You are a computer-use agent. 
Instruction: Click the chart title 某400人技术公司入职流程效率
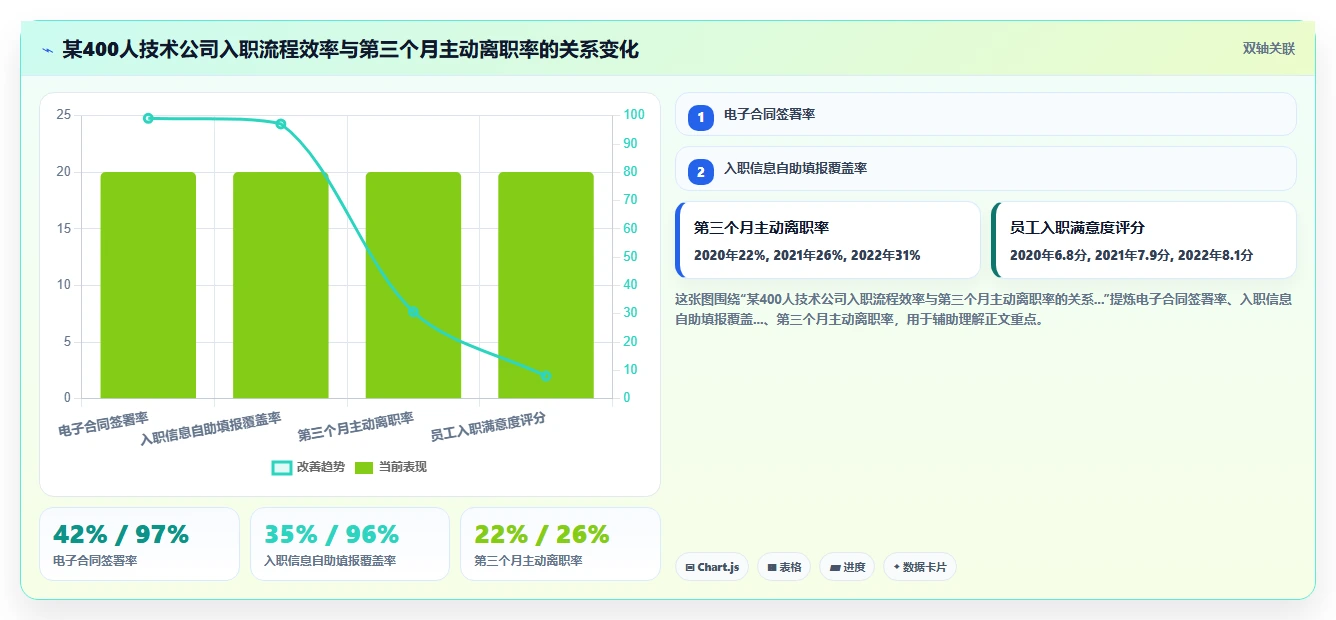350,49
